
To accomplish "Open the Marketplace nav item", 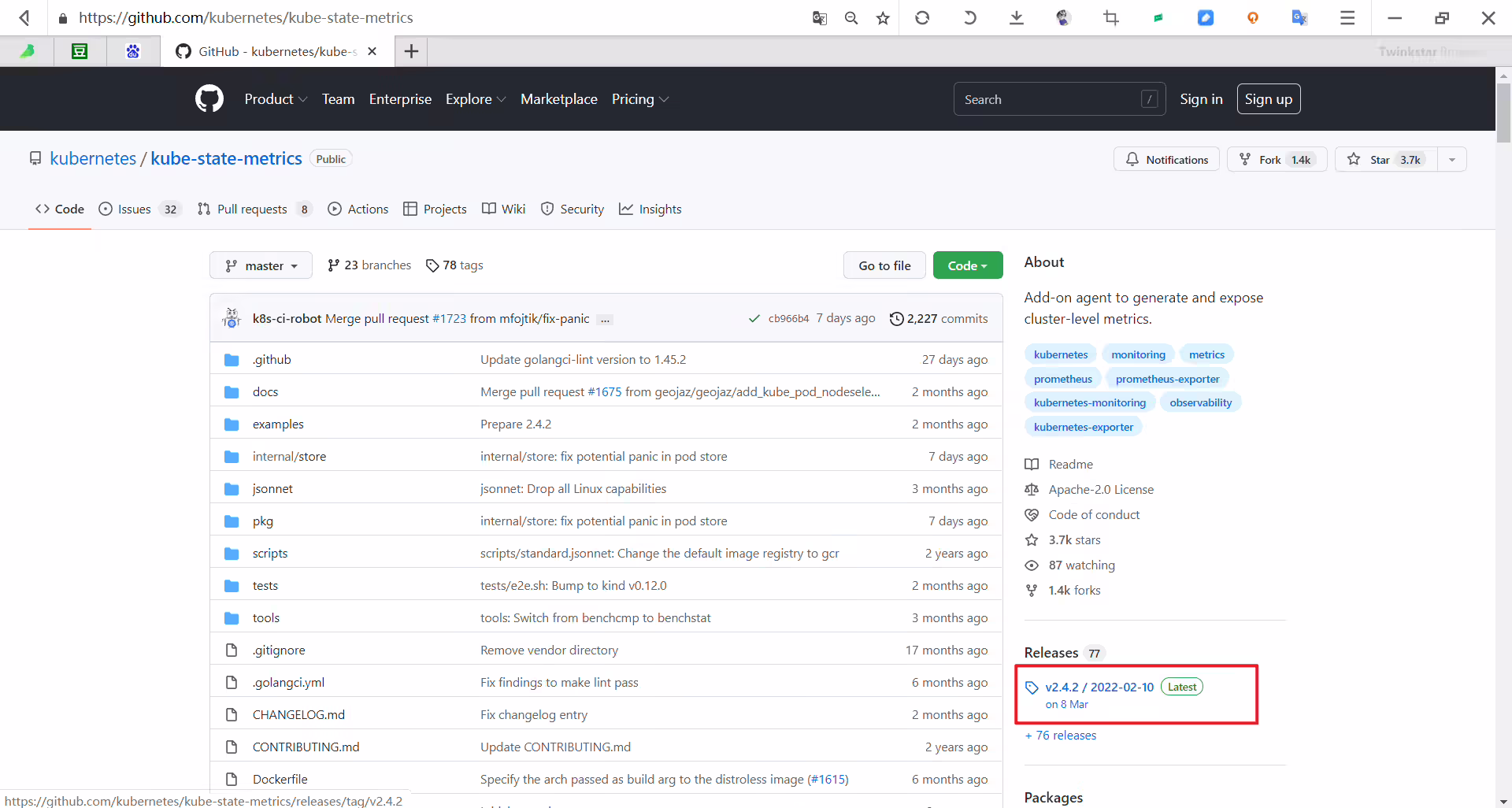I will [559, 99].
